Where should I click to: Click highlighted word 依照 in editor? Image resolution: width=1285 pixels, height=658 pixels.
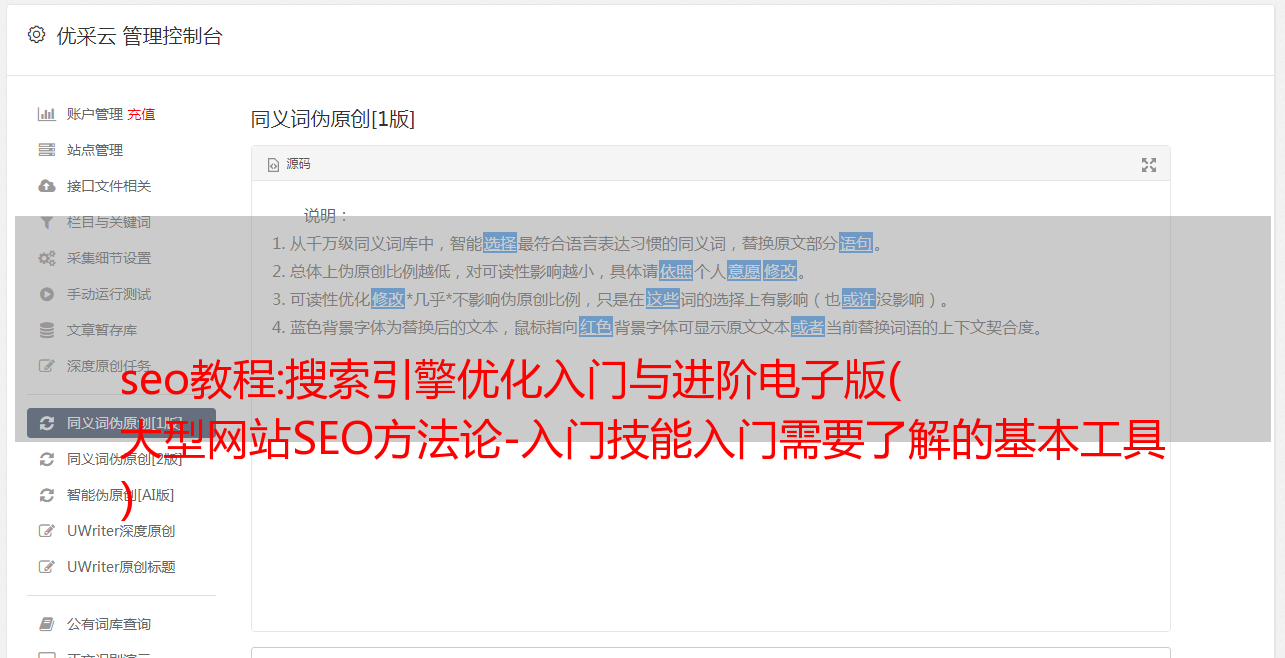676,271
